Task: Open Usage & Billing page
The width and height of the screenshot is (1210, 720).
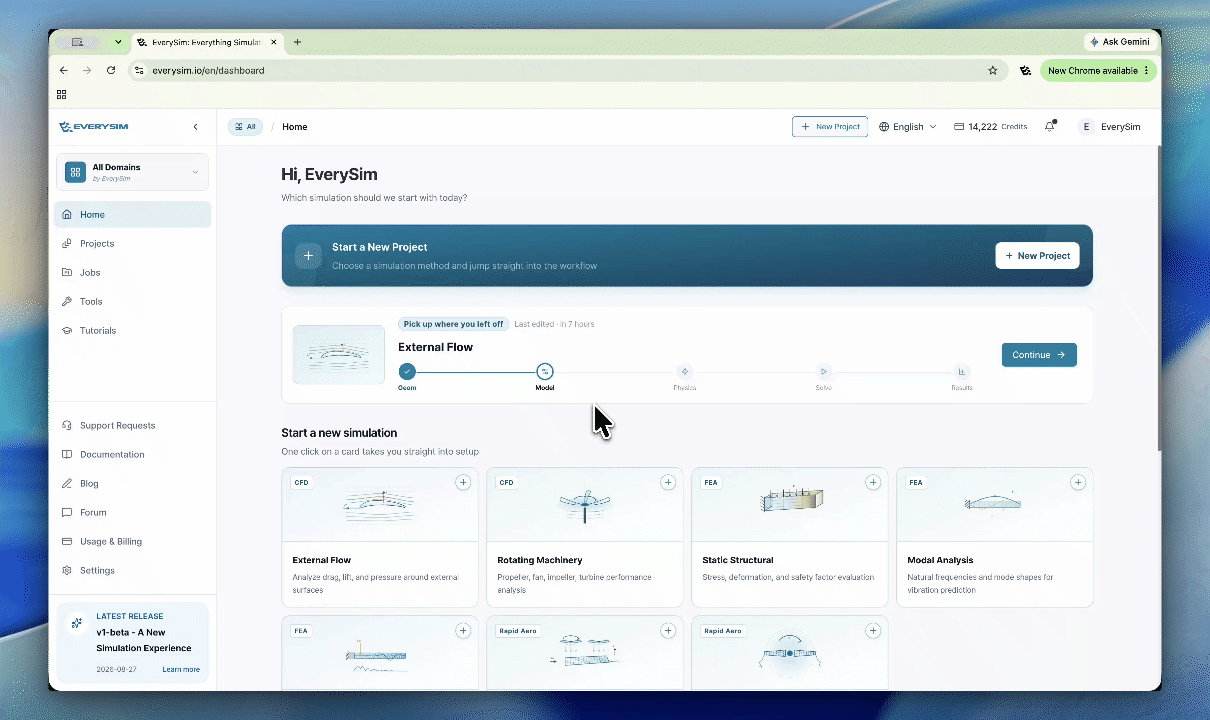Action: [x=133, y=541]
